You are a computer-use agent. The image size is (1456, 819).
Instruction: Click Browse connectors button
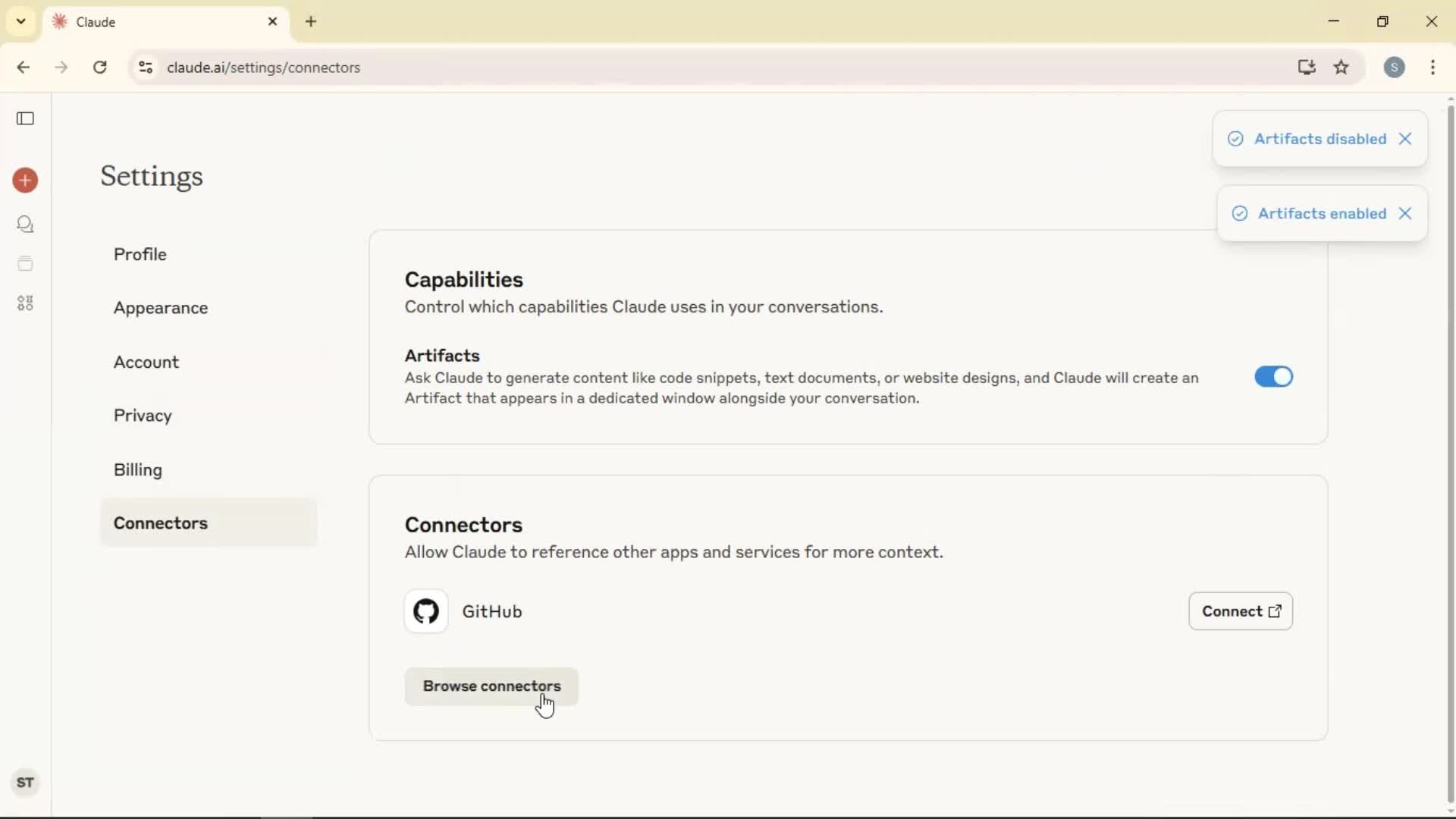pos(491,686)
